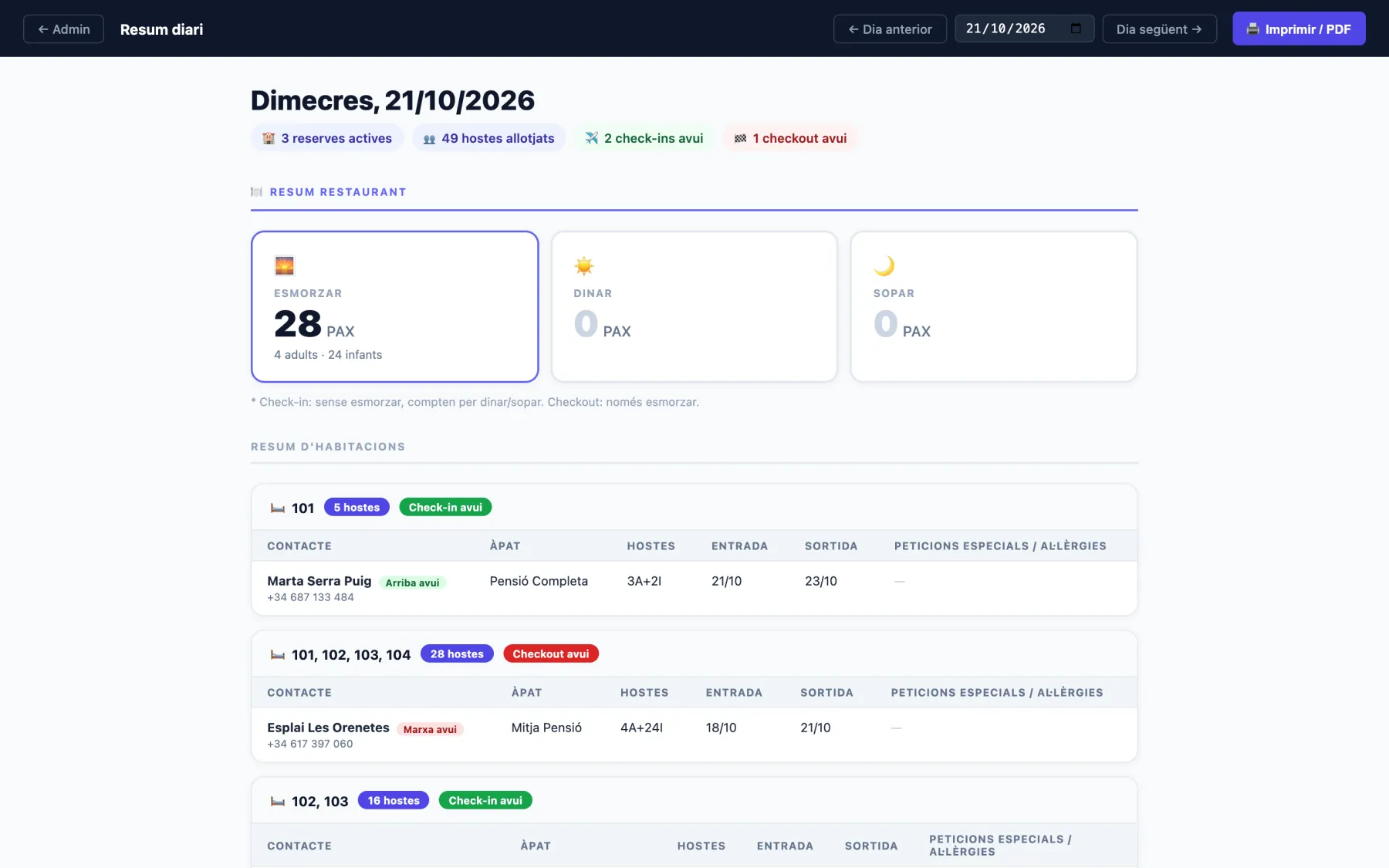
Task: Click contact name Marta Serra Puig
Action: pos(319,581)
